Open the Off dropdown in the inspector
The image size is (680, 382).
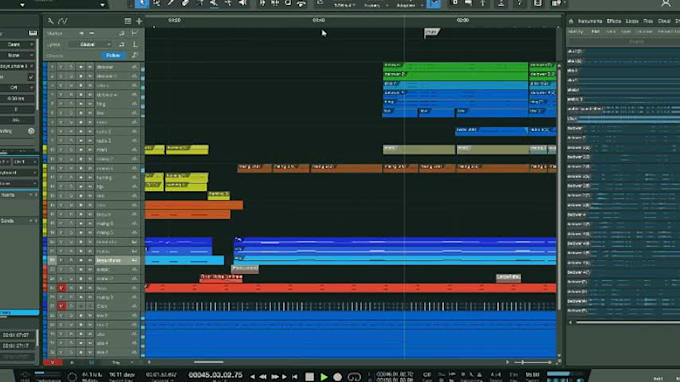[x=16, y=88]
